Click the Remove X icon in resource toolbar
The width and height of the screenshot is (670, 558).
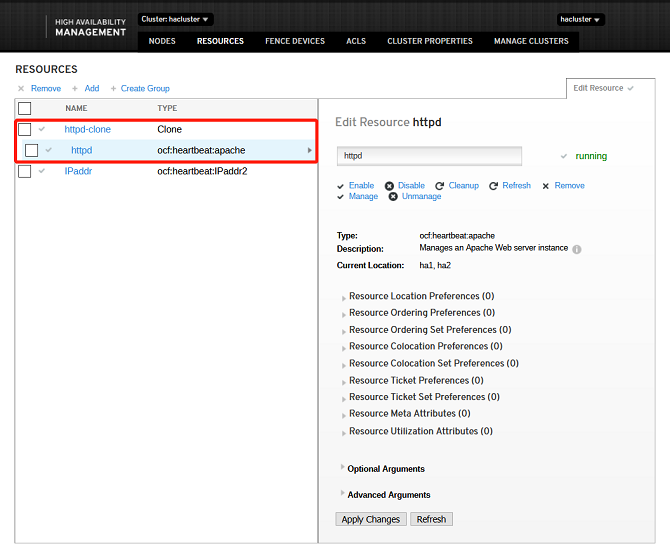click(21, 89)
